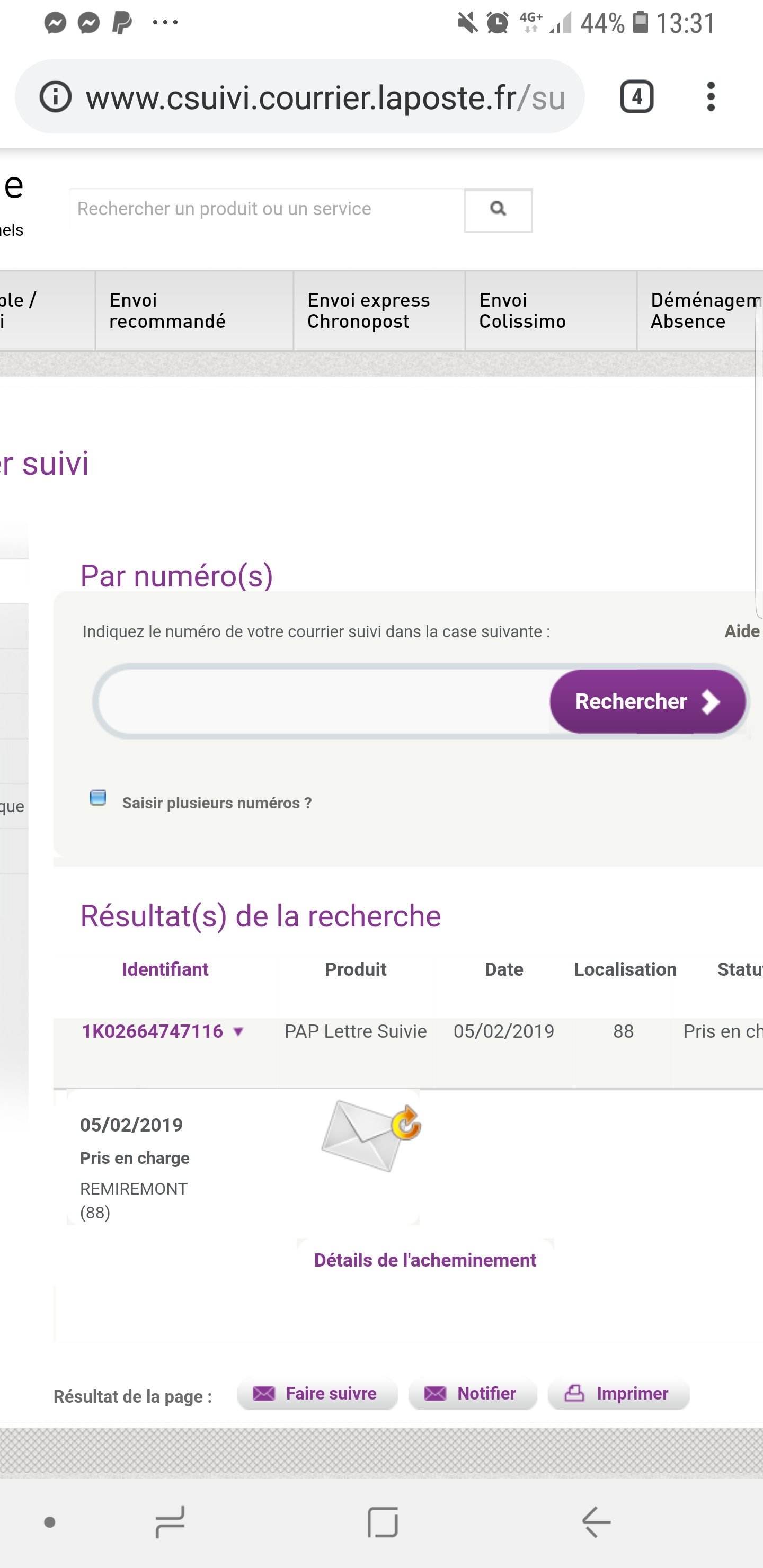Image resolution: width=763 pixels, height=1568 pixels.
Task: Select the PAP Lettre Suivie cell
Action: click(356, 1031)
